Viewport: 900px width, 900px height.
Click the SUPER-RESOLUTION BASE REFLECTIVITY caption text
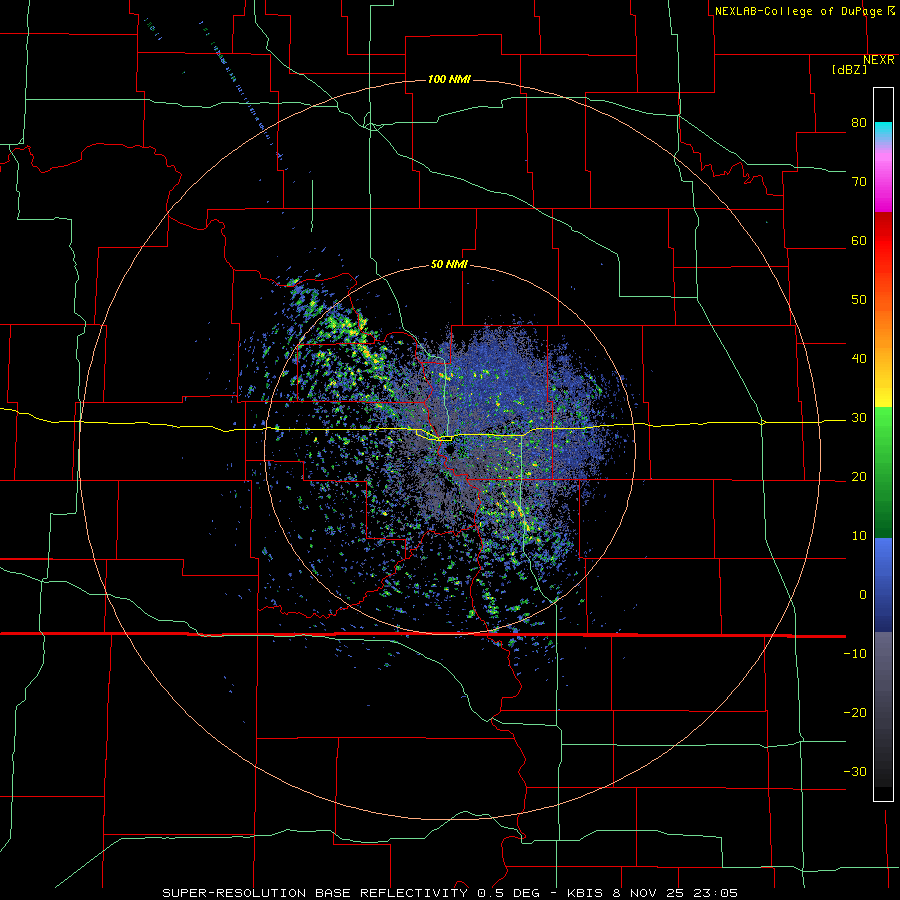(315, 893)
